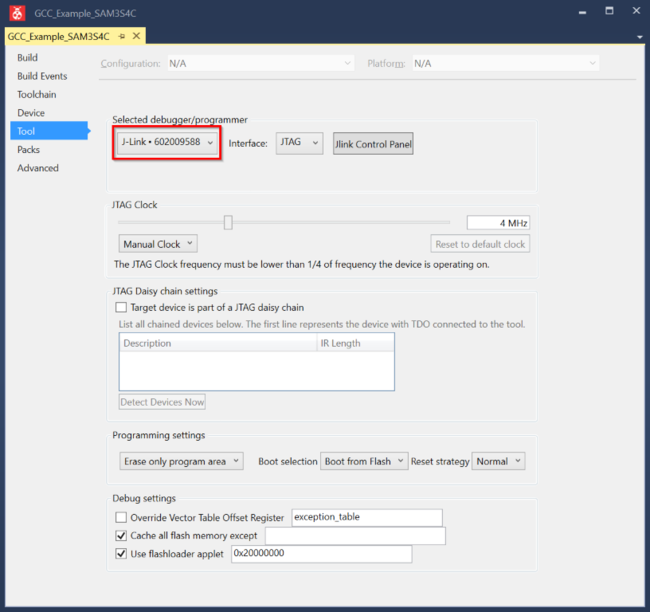Image resolution: width=650 pixels, height=612 pixels.
Task: Click the Jlink Control Panel button
Action: 373,144
